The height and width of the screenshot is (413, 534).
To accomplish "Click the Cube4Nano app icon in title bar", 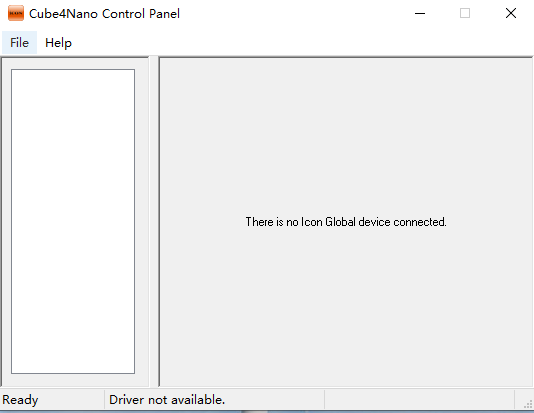I will [16, 13].
